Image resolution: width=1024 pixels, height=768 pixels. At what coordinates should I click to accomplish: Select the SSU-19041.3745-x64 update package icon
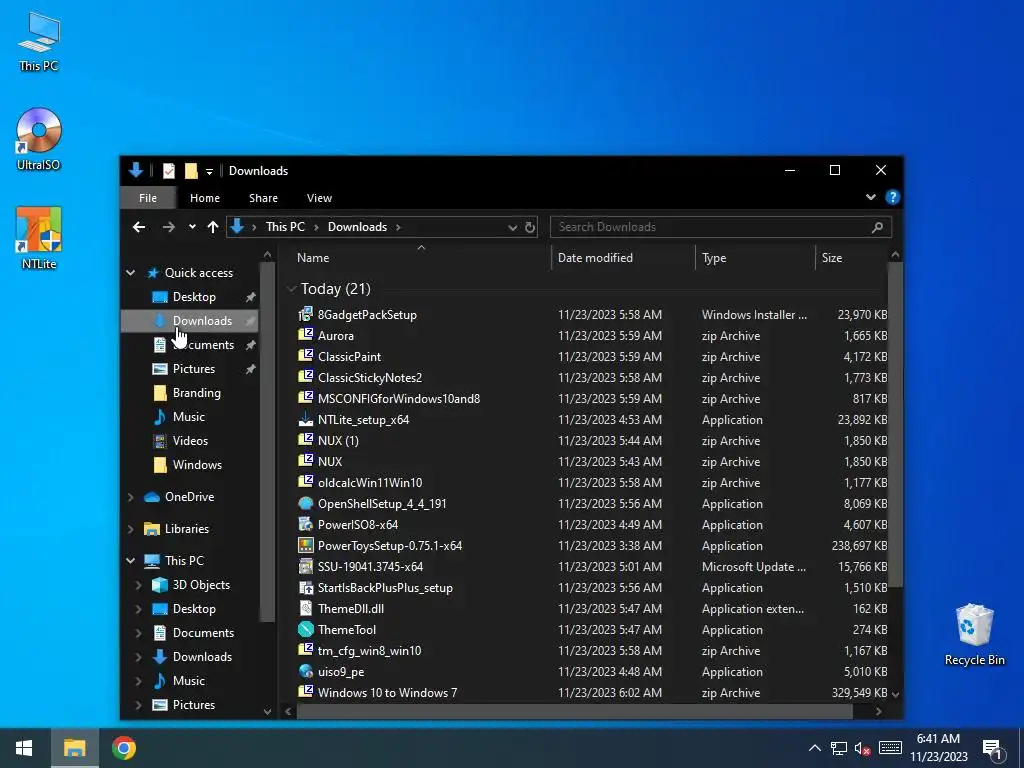click(306, 566)
